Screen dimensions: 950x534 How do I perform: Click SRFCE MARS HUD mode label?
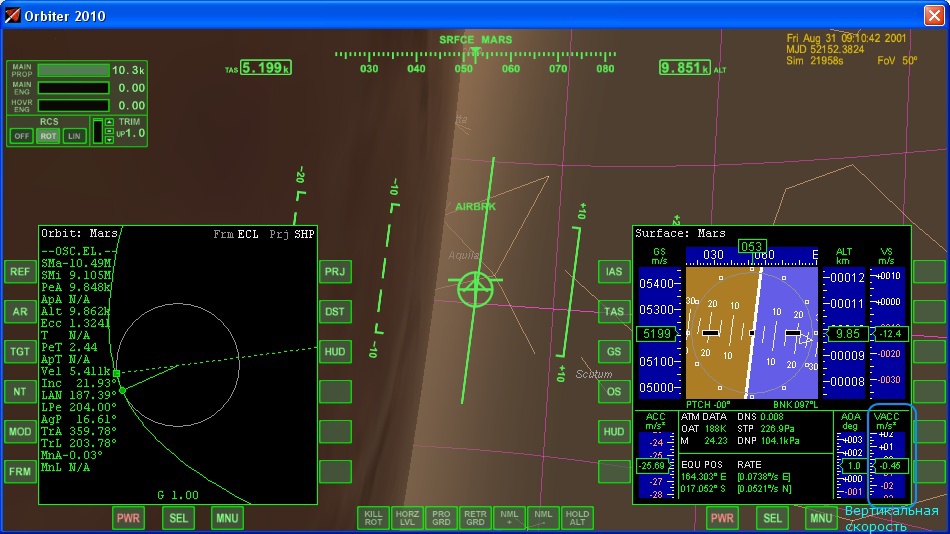tap(476, 40)
